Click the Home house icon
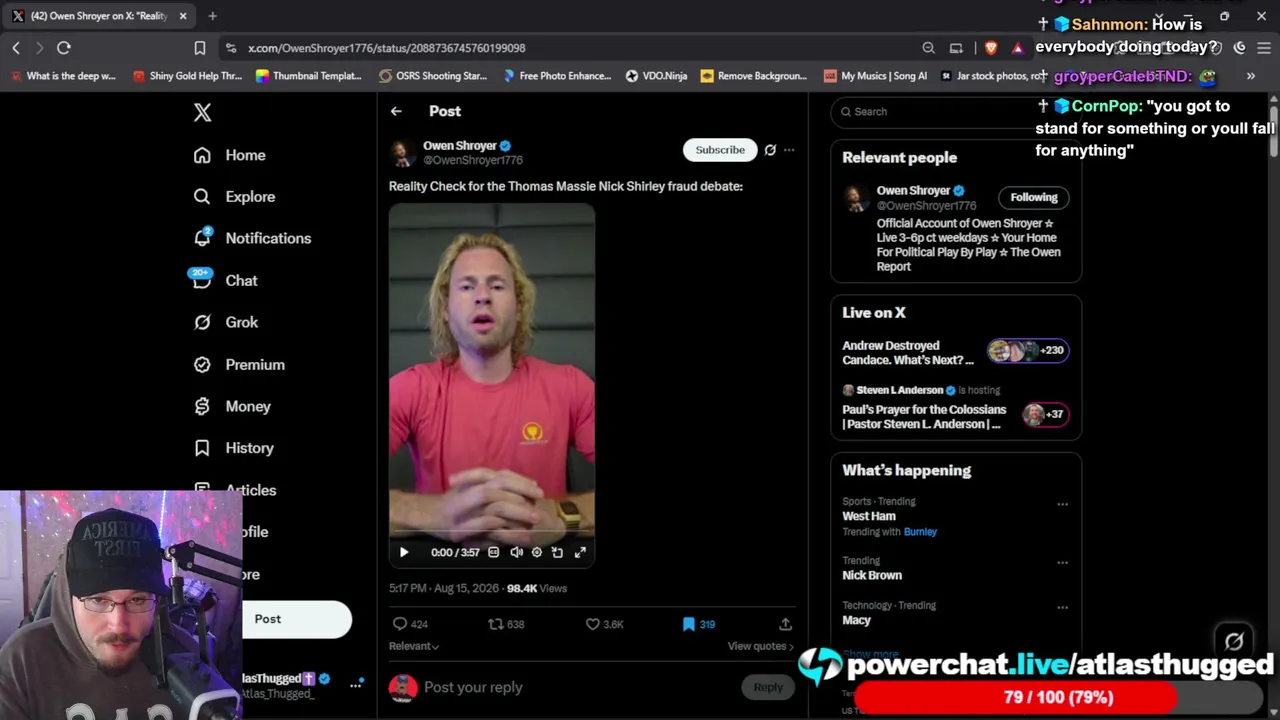The height and width of the screenshot is (720, 1280). 202,155
